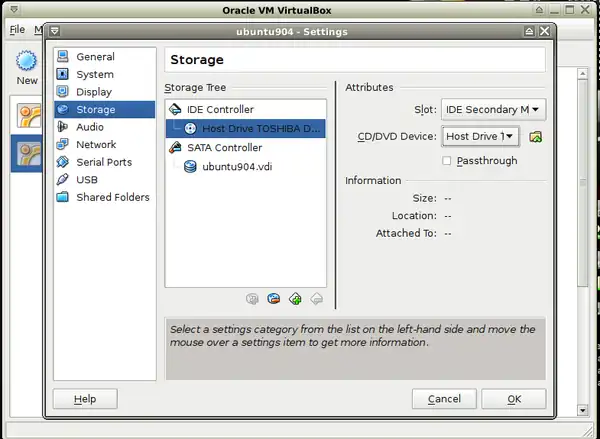Click the virtual media manager folder icon
The height and width of the screenshot is (439, 600).
click(x=536, y=136)
